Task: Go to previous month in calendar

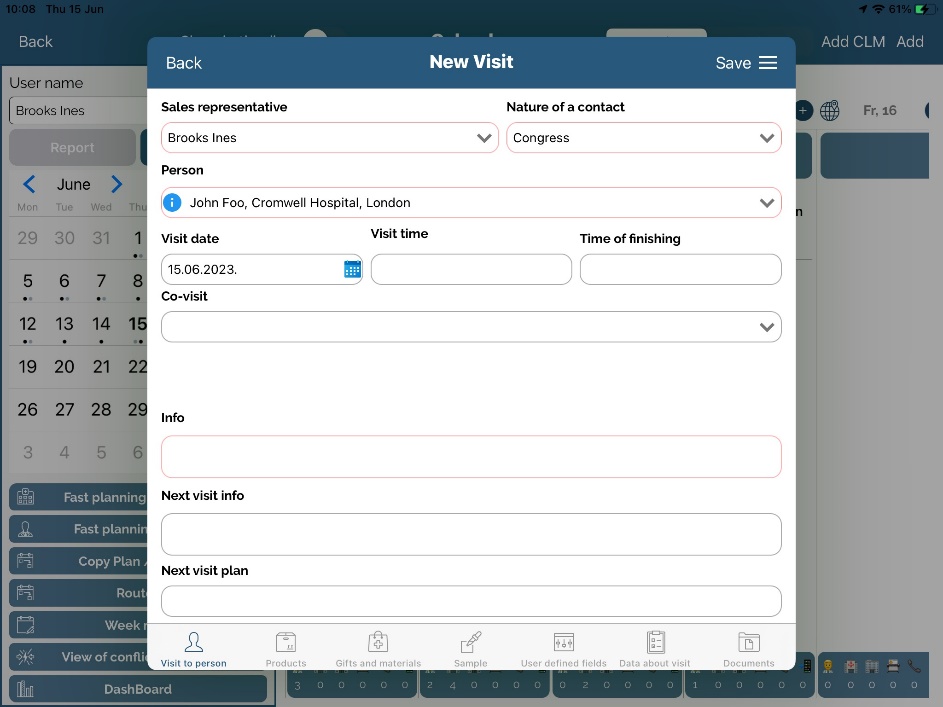Action: tap(29, 184)
